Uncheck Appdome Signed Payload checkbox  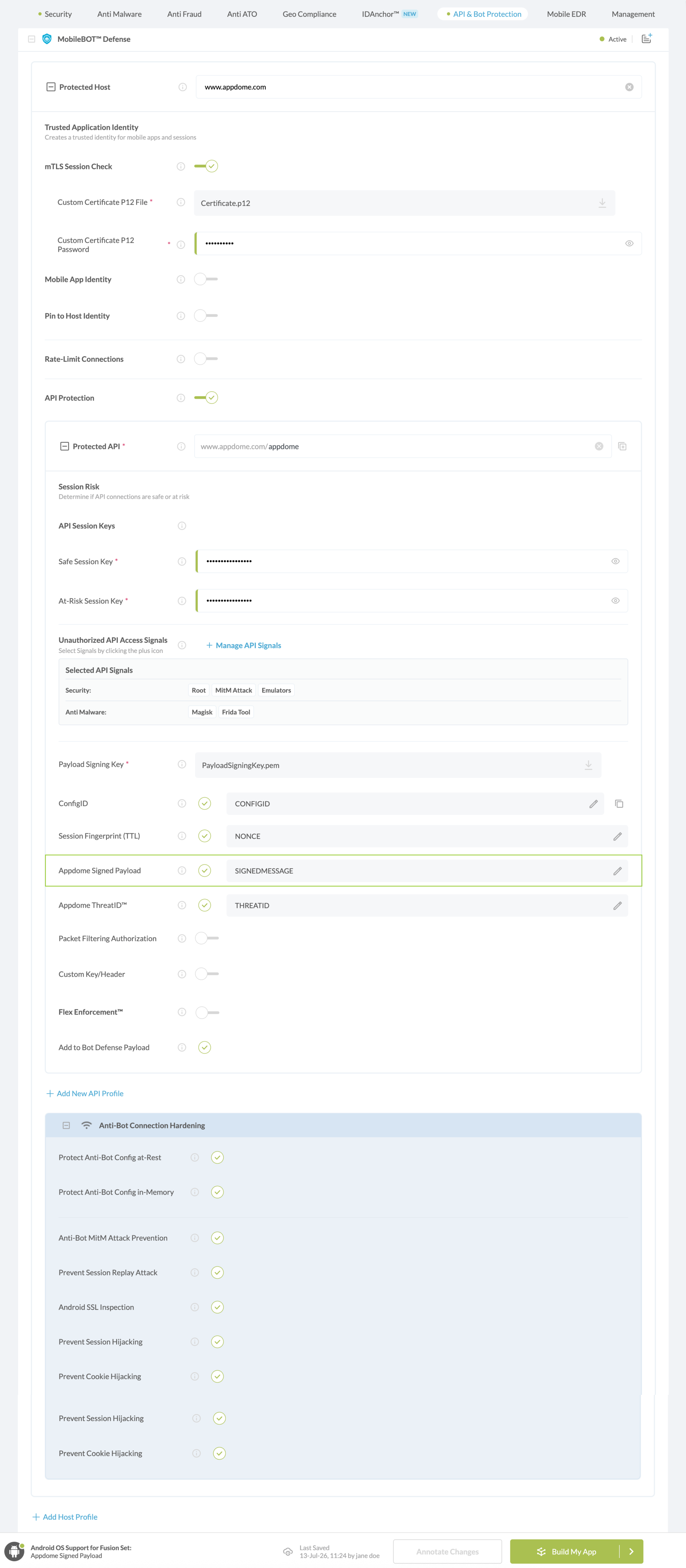pos(205,871)
